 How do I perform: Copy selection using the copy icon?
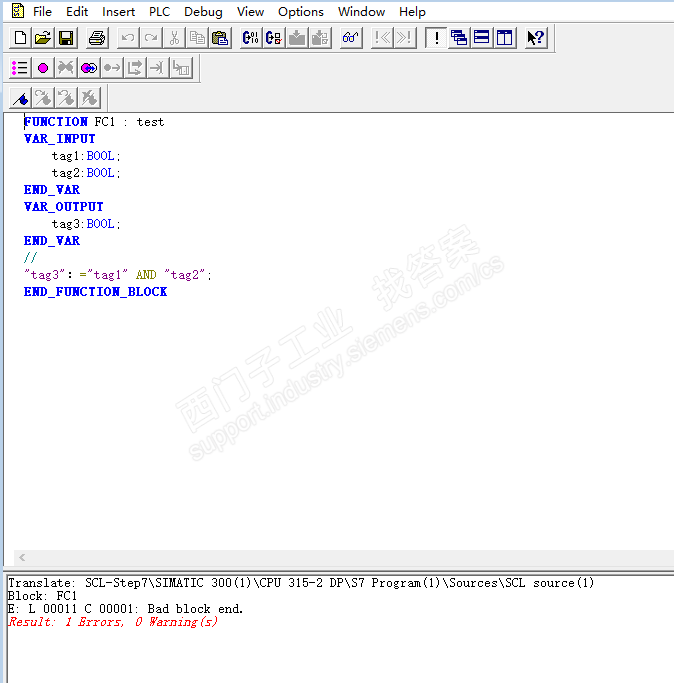pyautogui.click(x=197, y=38)
